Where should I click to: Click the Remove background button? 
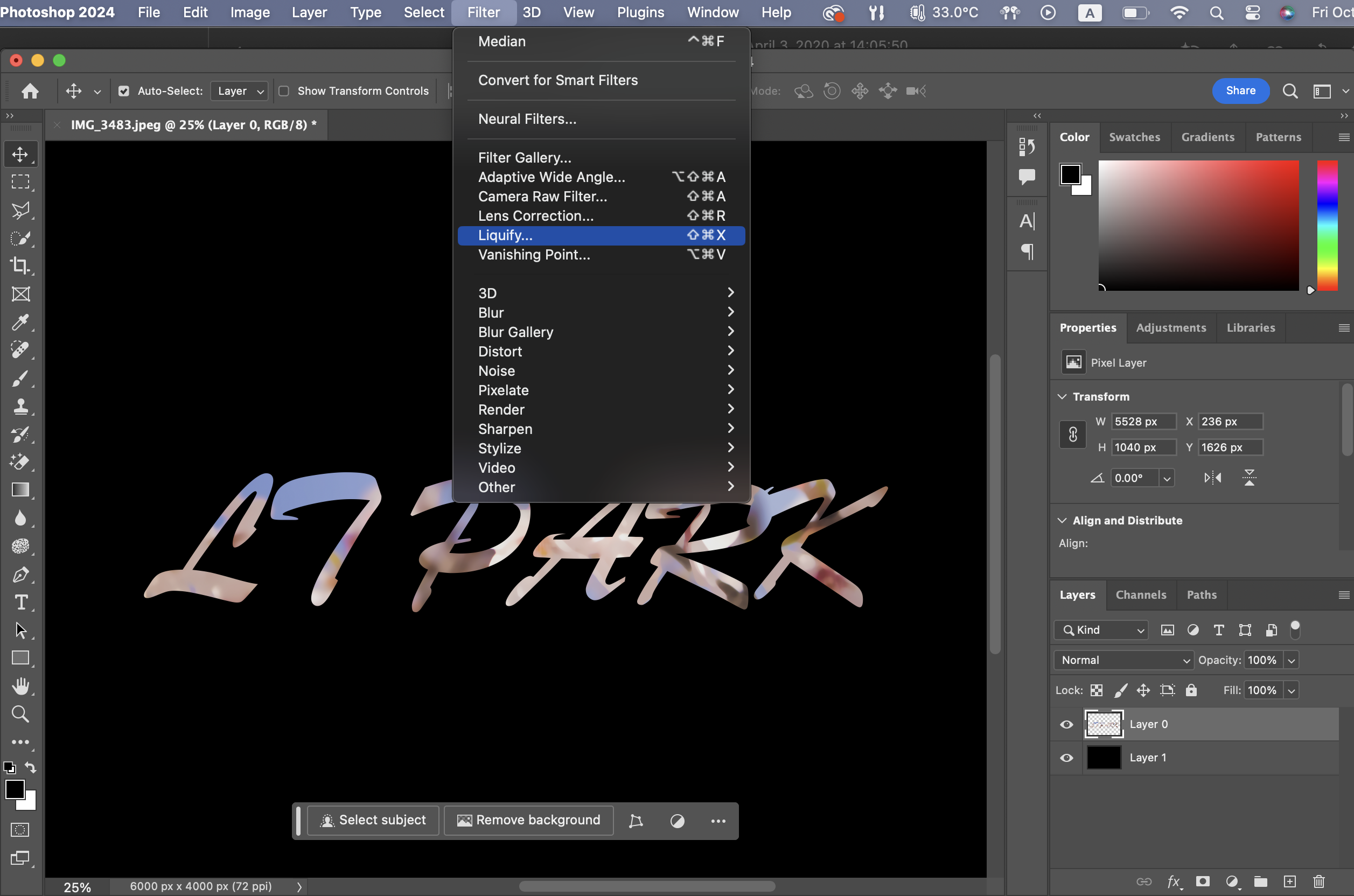tap(529, 820)
